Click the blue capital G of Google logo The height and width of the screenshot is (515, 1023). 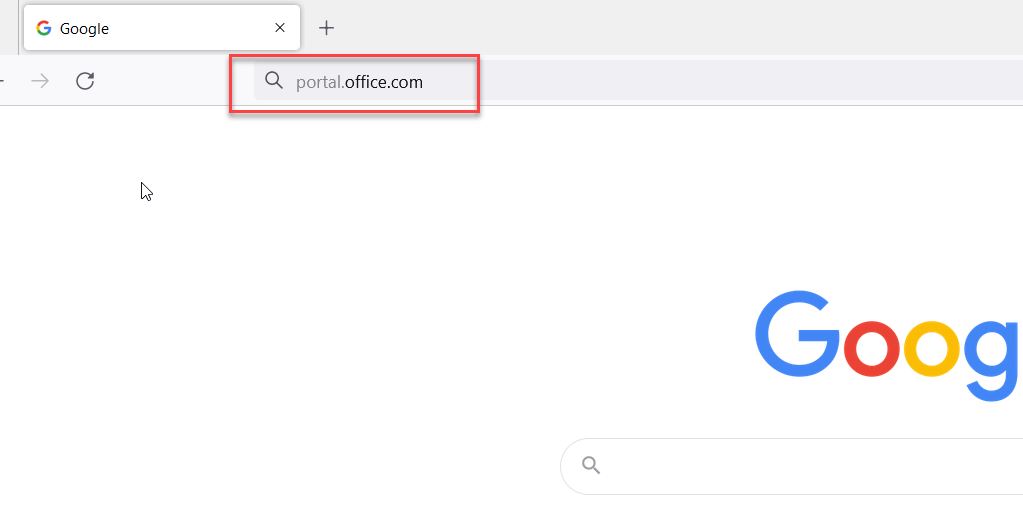tap(797, 332)
